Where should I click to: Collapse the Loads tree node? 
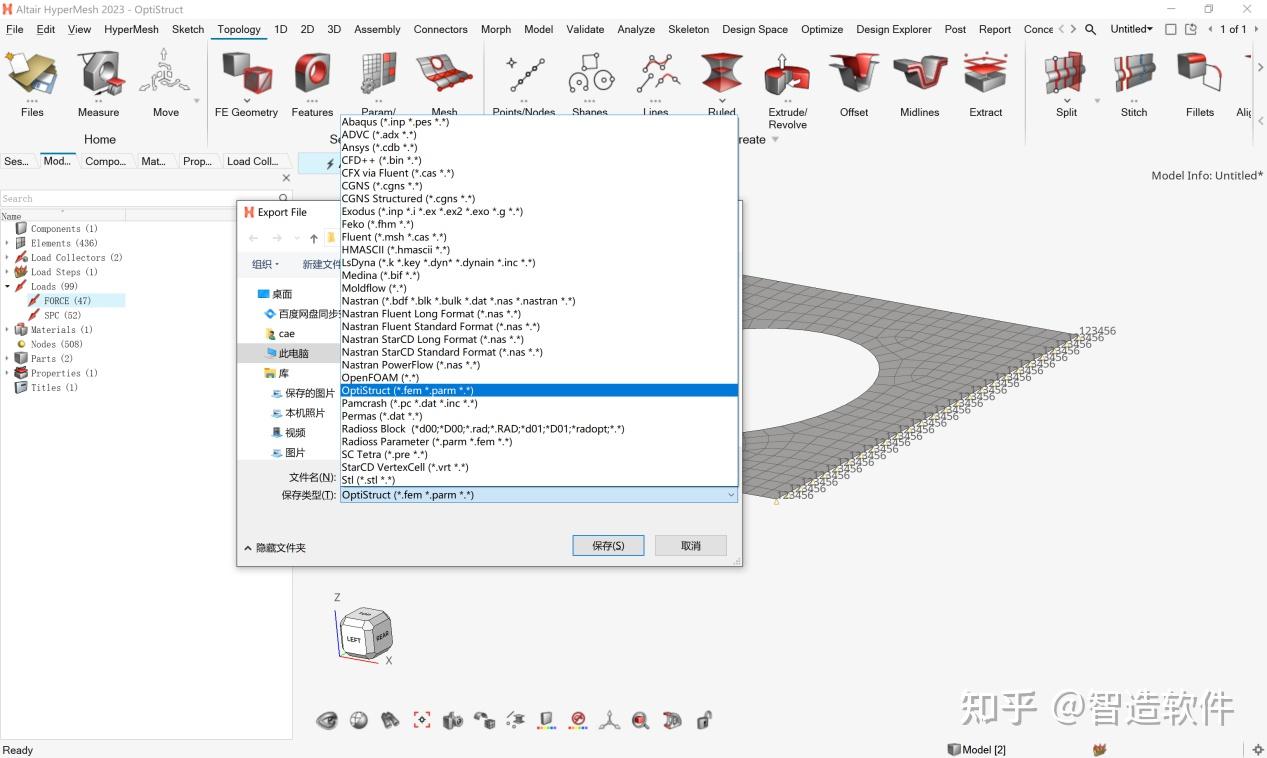pyautogui.click(x=8, y=286)
